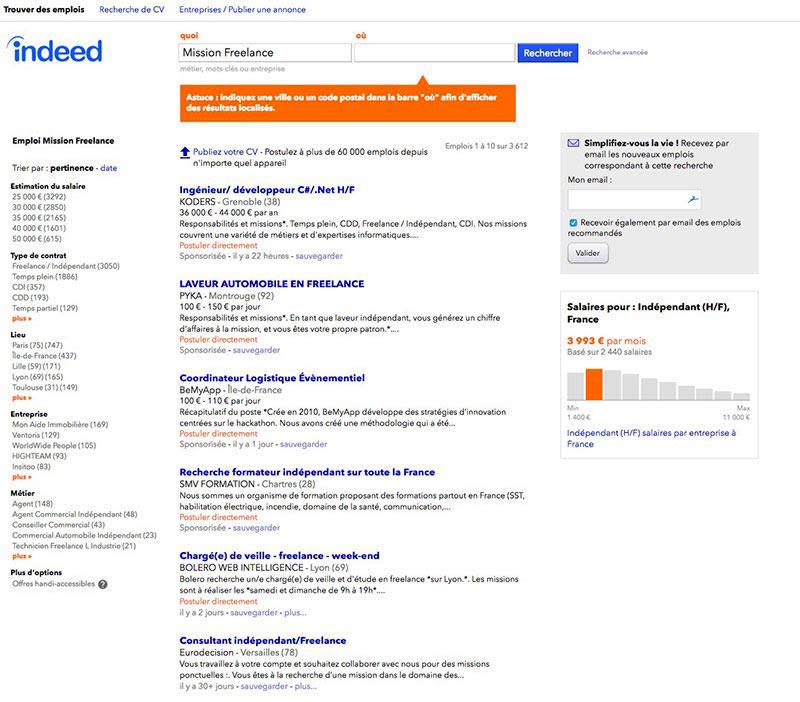Click the Indeed logo
This screenshot has height=702, width=800.
coord(55,50)
